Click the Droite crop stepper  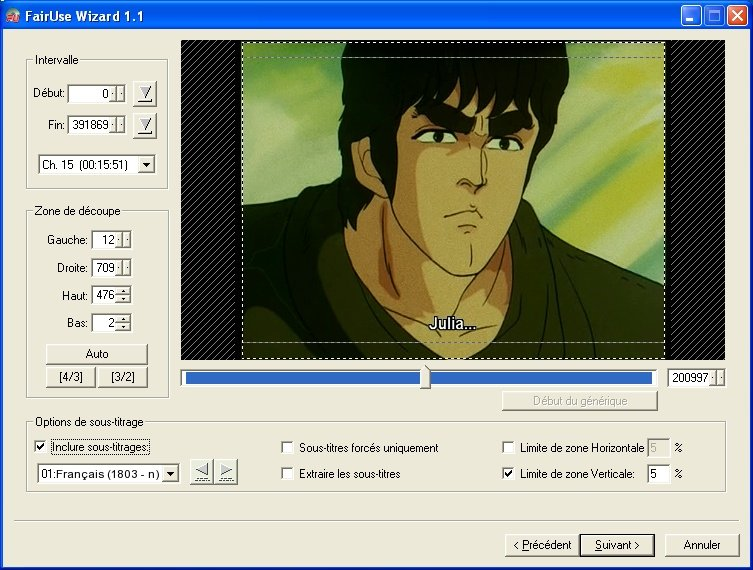(x=124, y=267)
